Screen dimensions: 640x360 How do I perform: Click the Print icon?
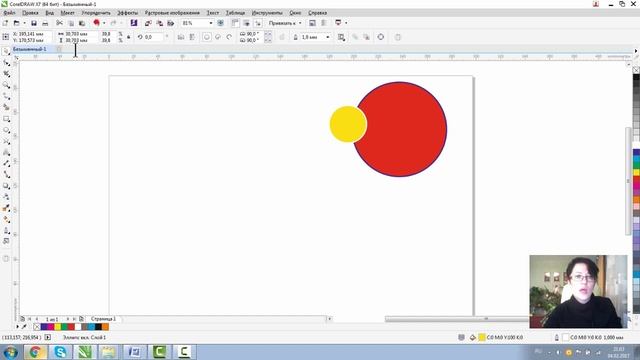pos(45,23)
